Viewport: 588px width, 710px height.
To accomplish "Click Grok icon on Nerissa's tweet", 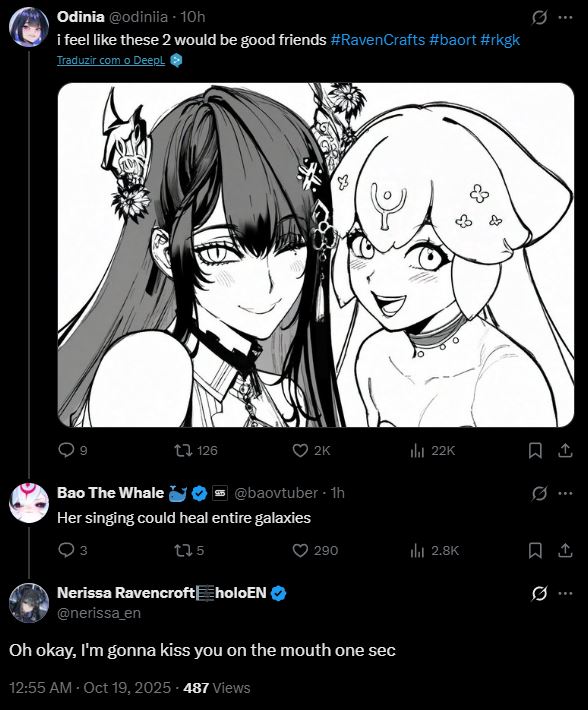I will (x=539, y=593).
